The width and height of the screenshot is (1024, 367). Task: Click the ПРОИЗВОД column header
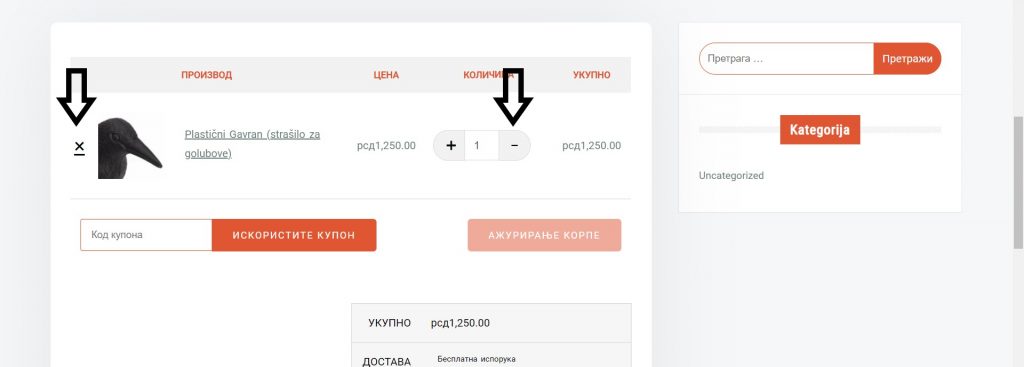click(206, 75)
